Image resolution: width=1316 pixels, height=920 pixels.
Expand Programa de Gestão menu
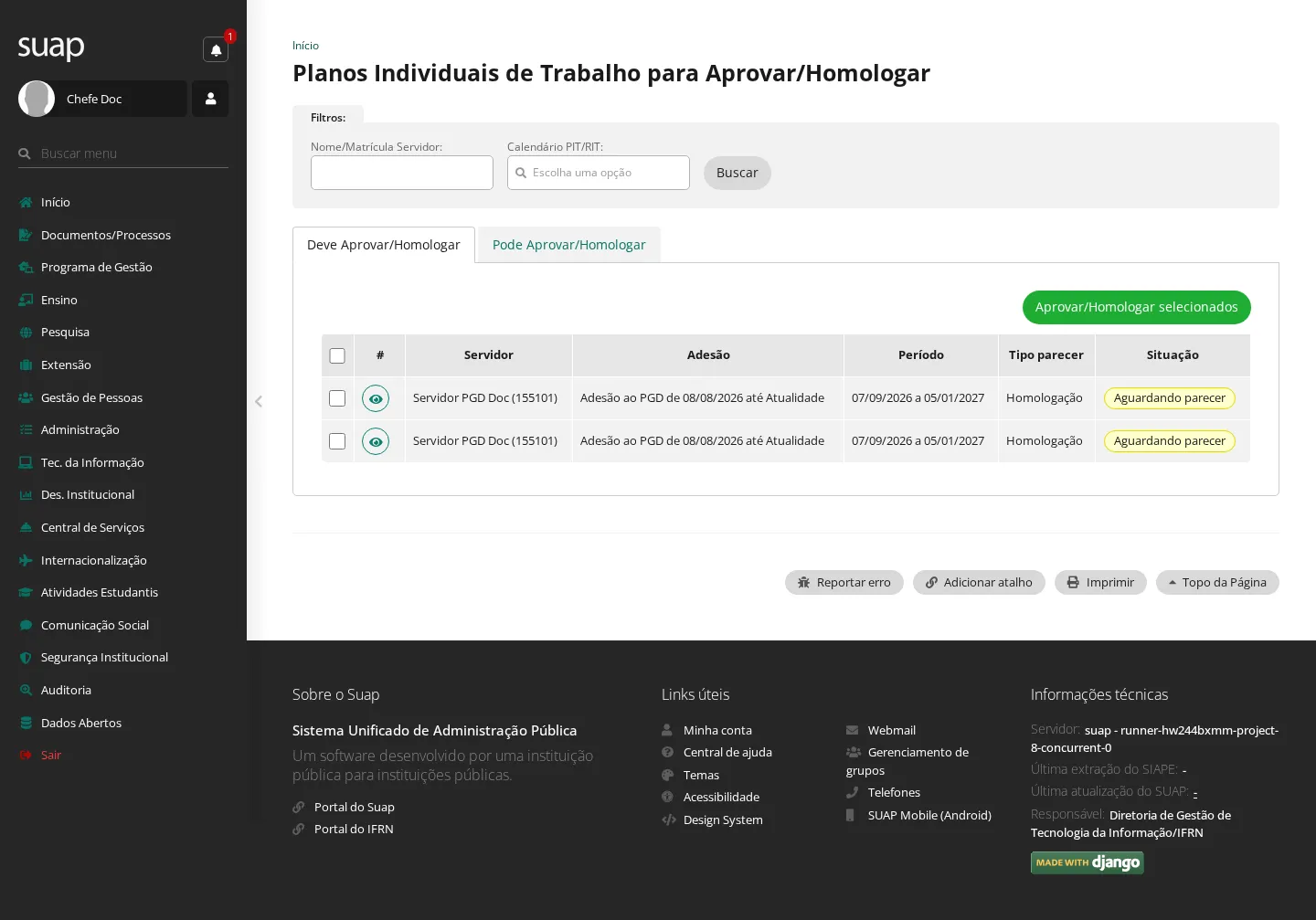97,267
